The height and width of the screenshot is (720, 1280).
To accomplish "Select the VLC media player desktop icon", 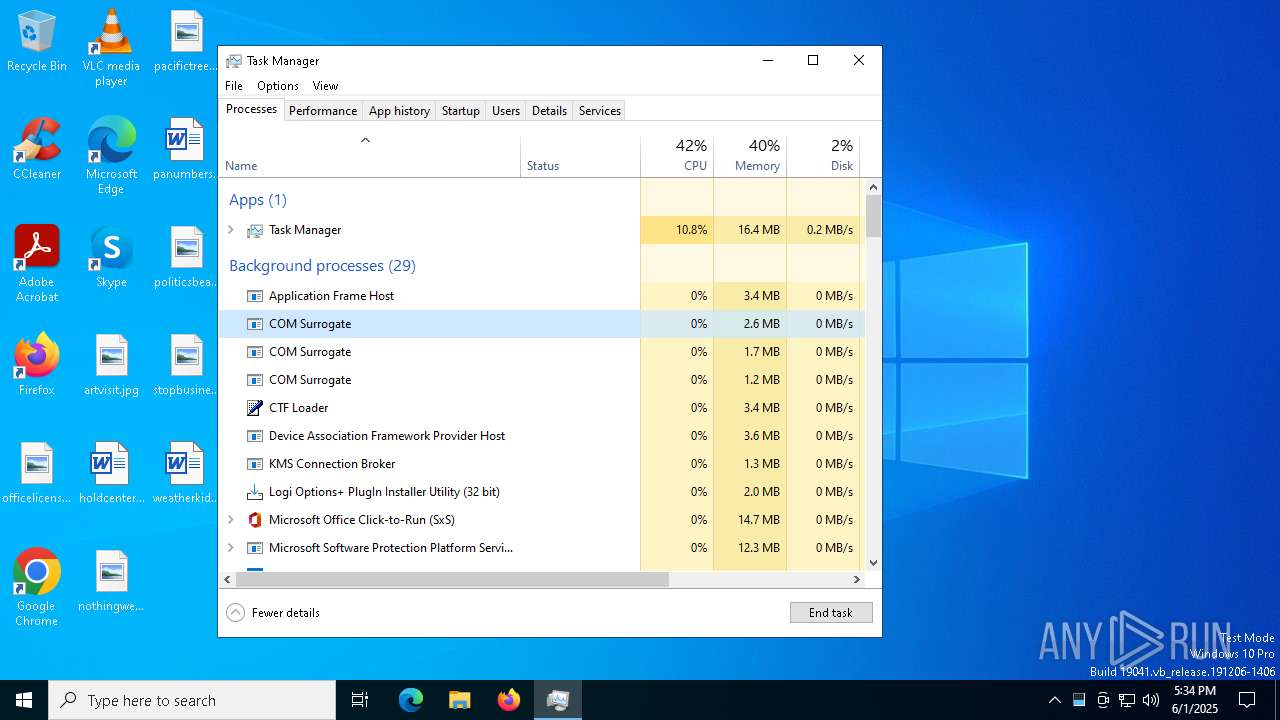I will [x=111, y=48].
